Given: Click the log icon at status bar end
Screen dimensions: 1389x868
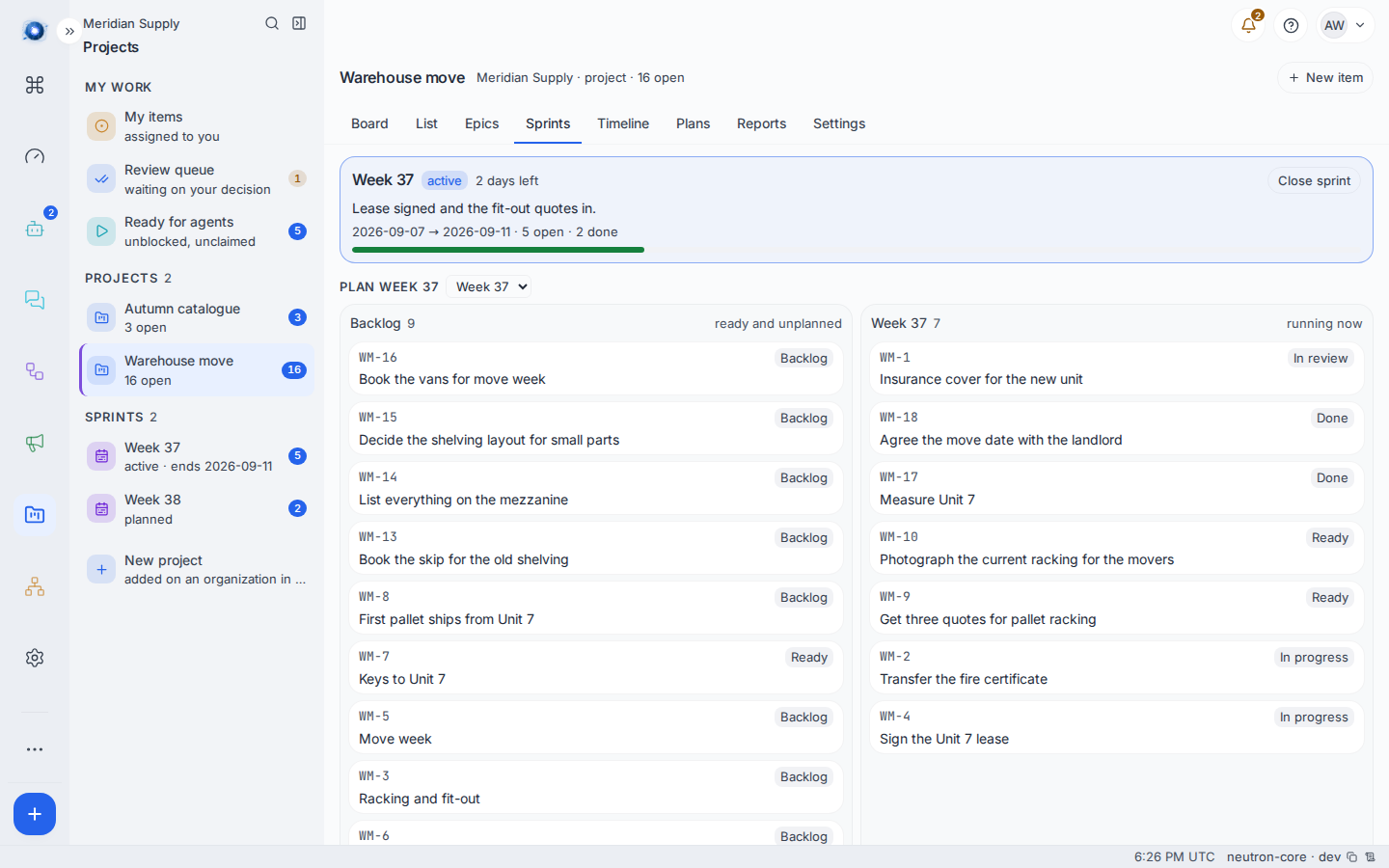Looking at the screenshot, I should [x=1370, y=856].
